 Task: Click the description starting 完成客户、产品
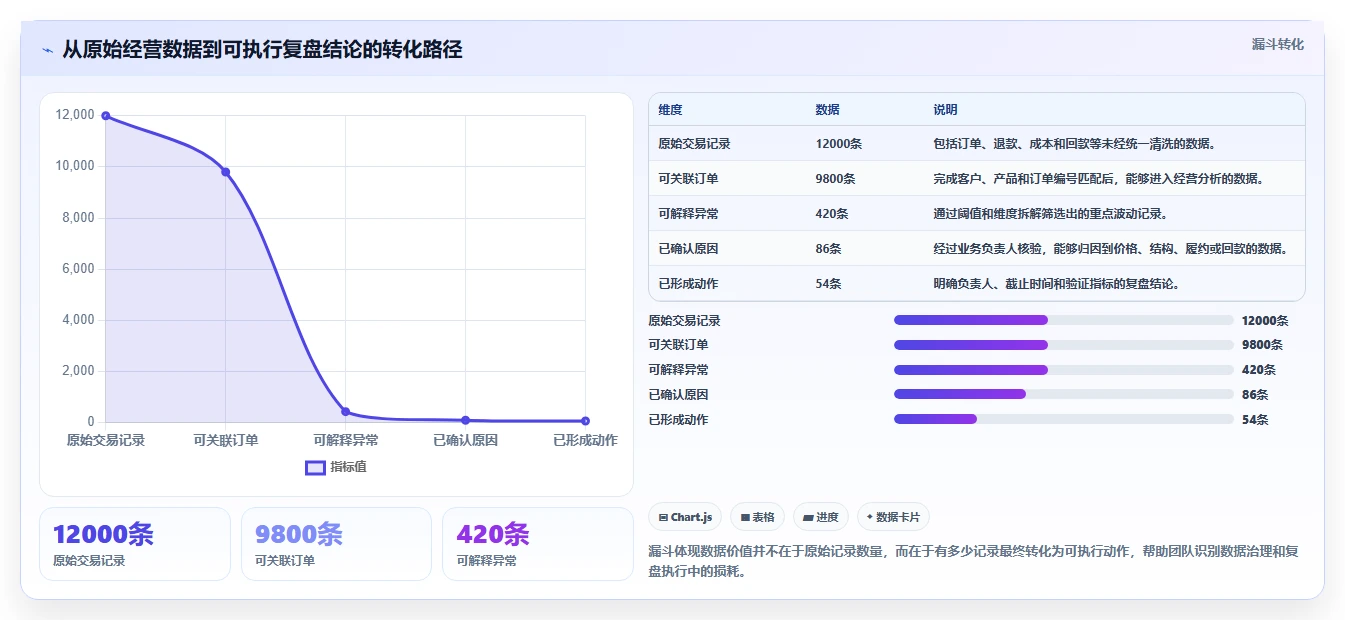[x=1098, y=178]
